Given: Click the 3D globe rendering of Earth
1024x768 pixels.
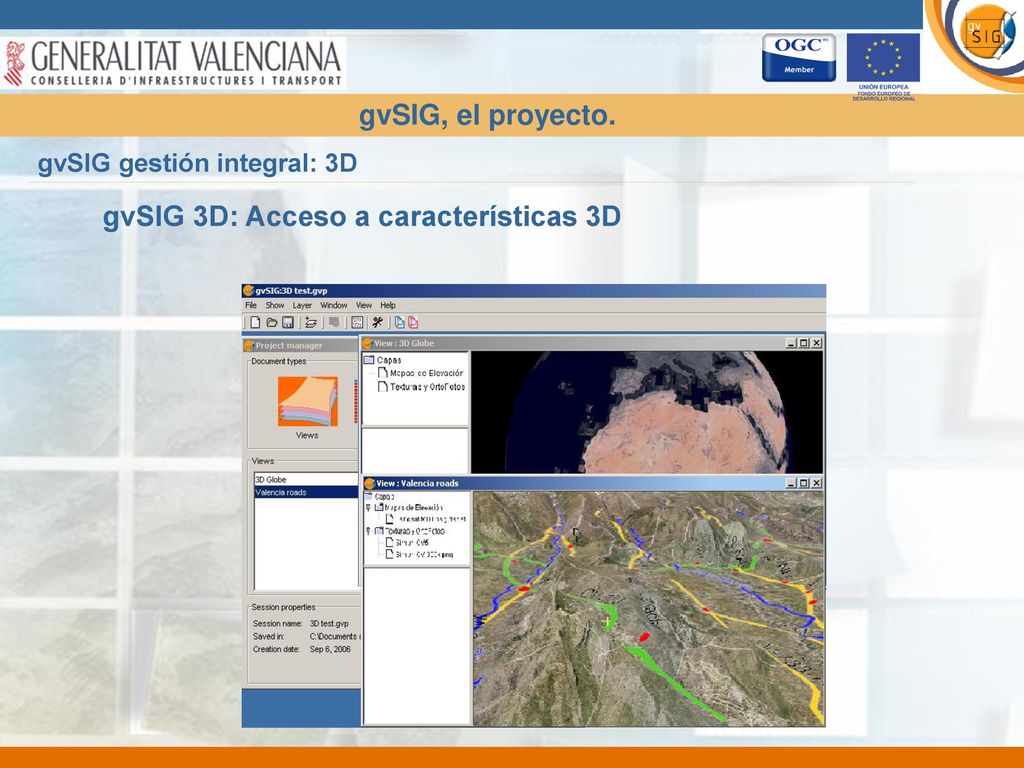Looking at the screenshot, I should click(x=647, y=412).
